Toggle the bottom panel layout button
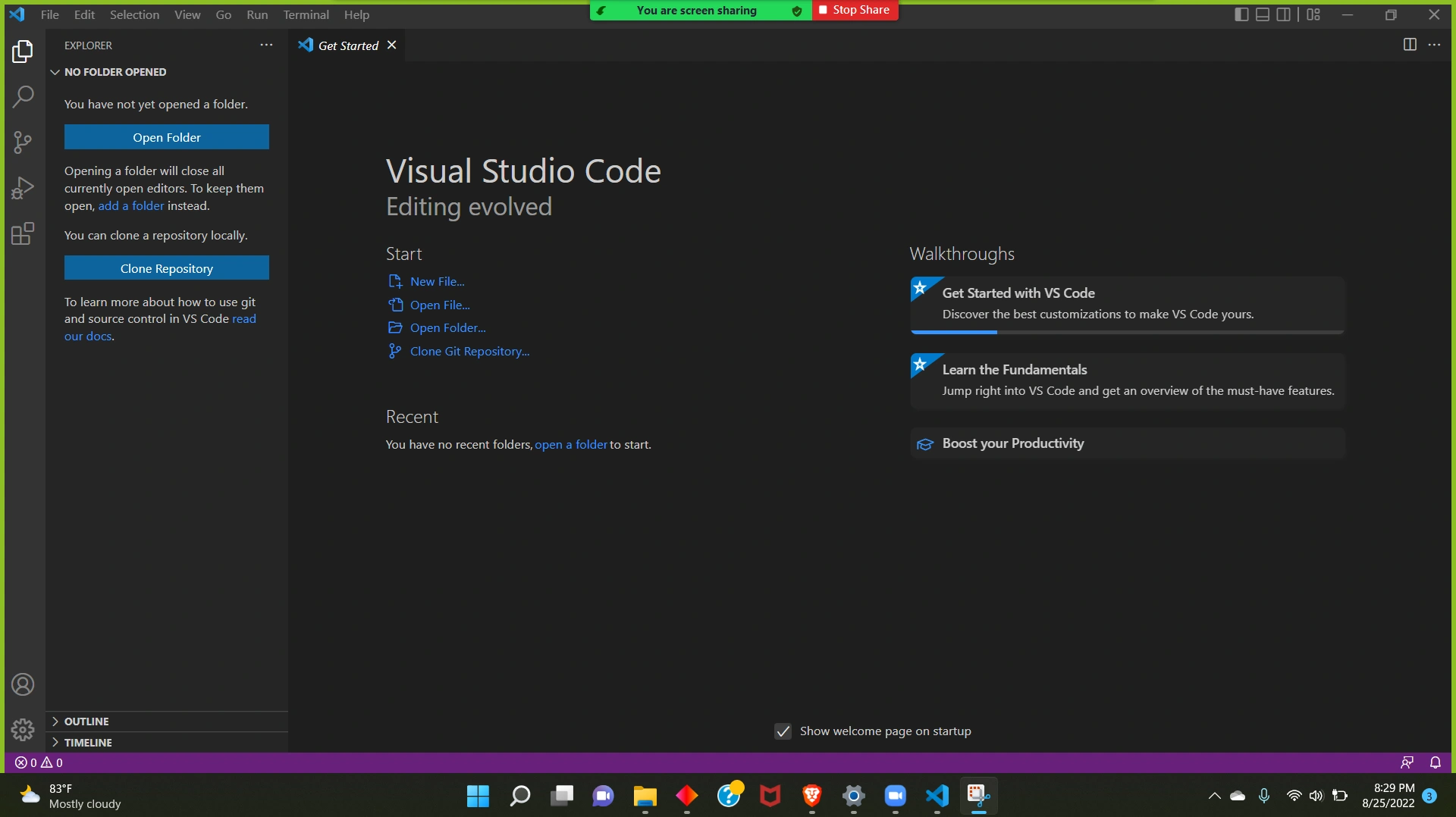 [1263, 14]
